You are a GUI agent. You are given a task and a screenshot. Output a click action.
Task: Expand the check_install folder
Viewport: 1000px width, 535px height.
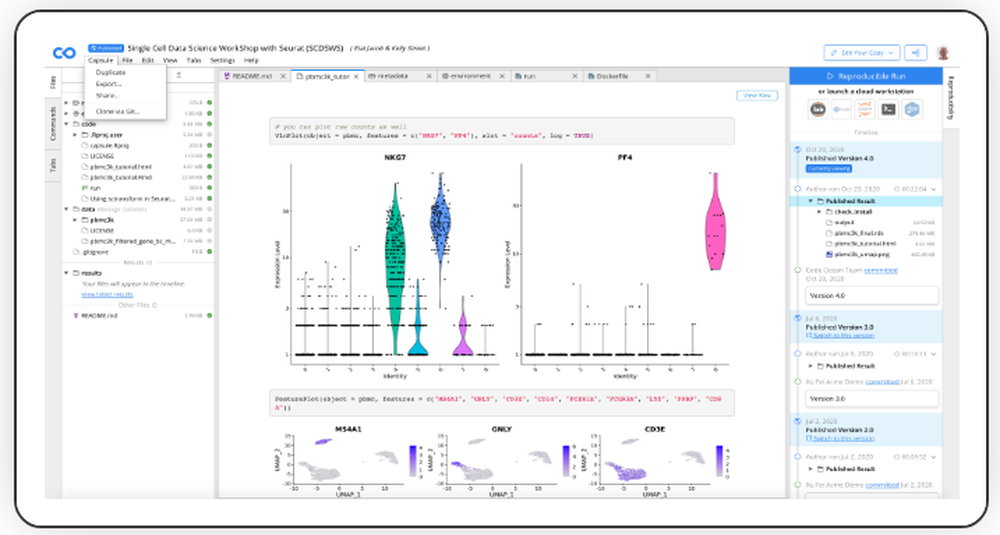click(x=820, y=212)
